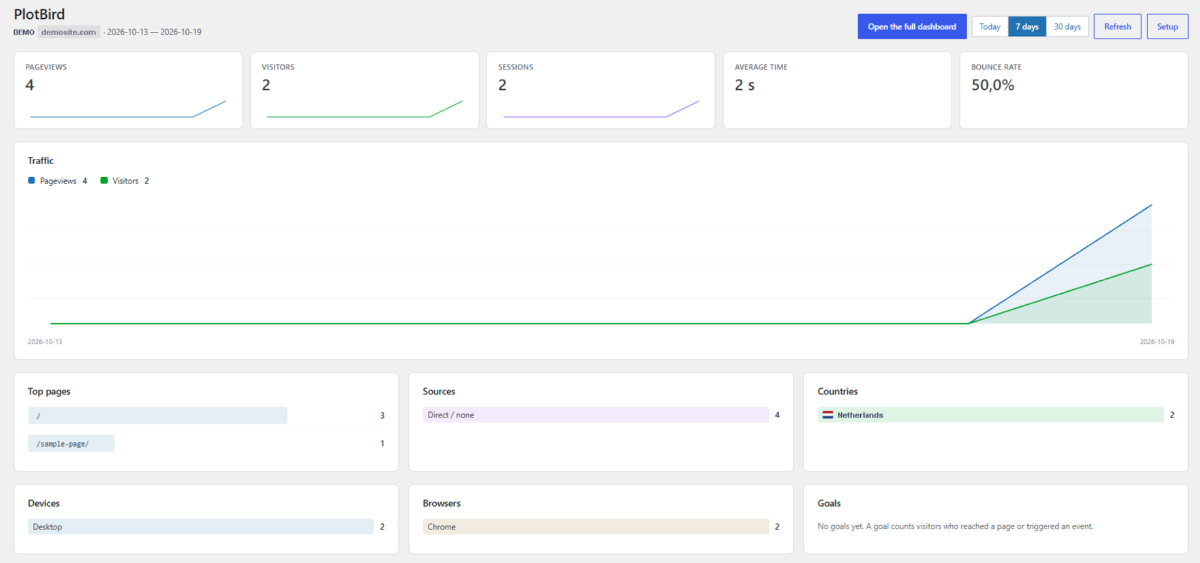The image size is (1200, 563).
Task: Click the Traffic chart heading
Action: click(41, 160)
